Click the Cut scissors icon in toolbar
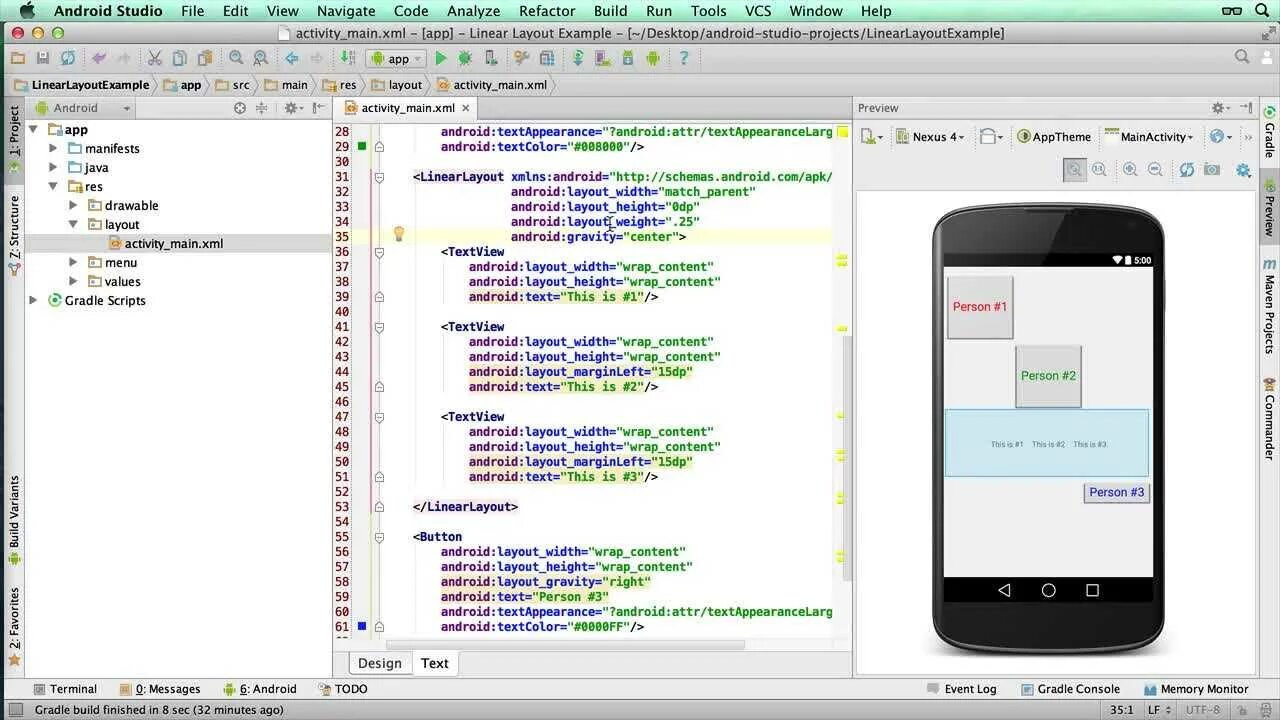 tap(154, 58)
